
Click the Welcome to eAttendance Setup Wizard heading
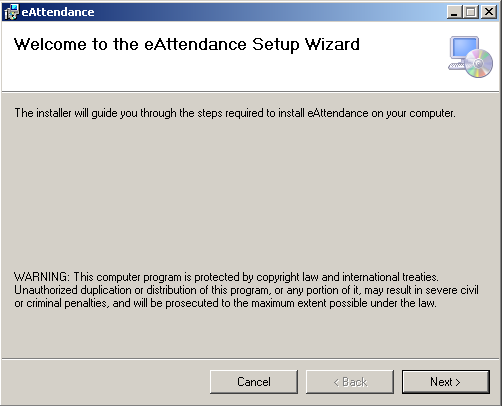tap(187, 45)
